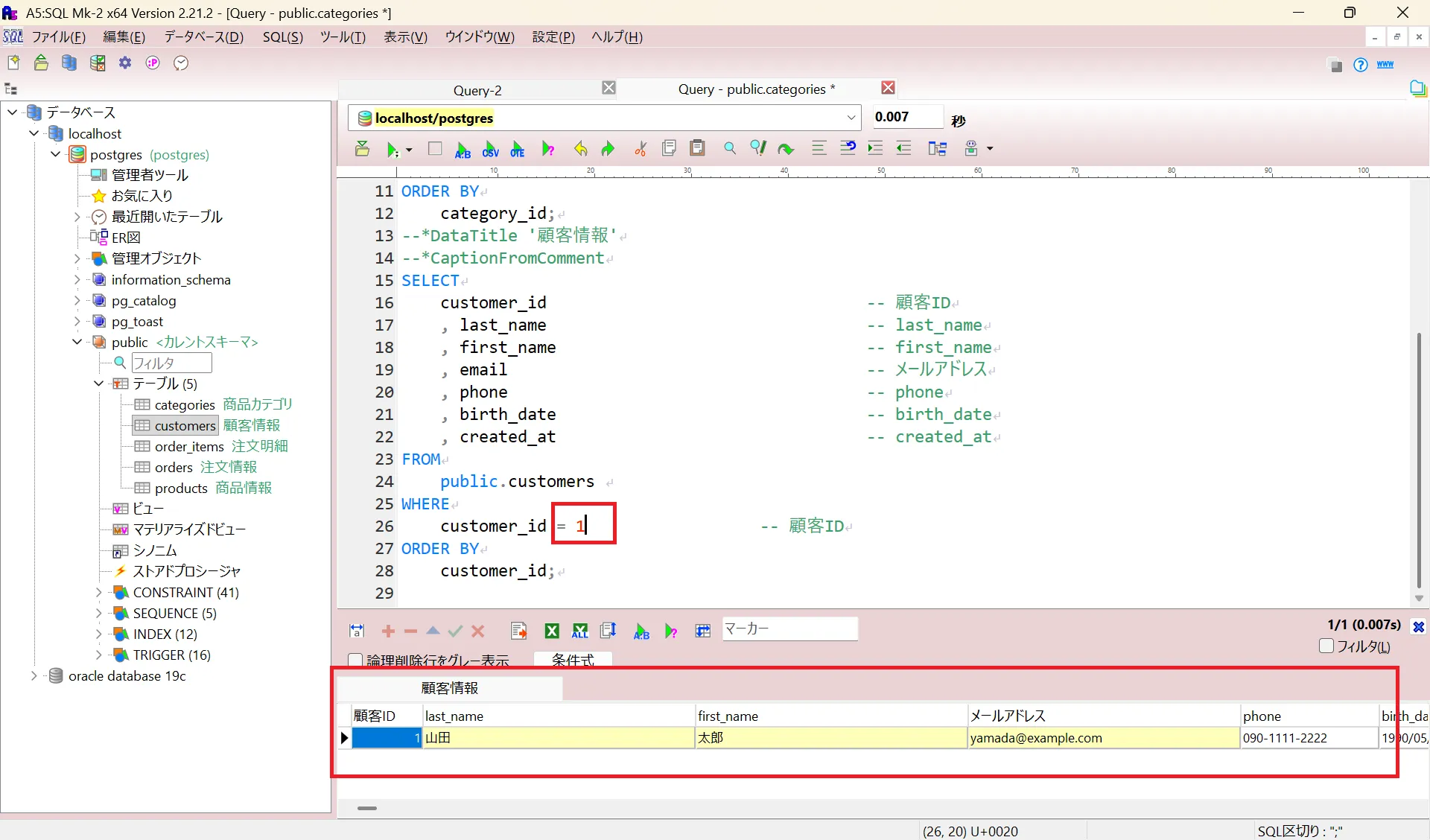
Task: Click the delete row minus icon in result toolbar
Action: click(410, 631)
